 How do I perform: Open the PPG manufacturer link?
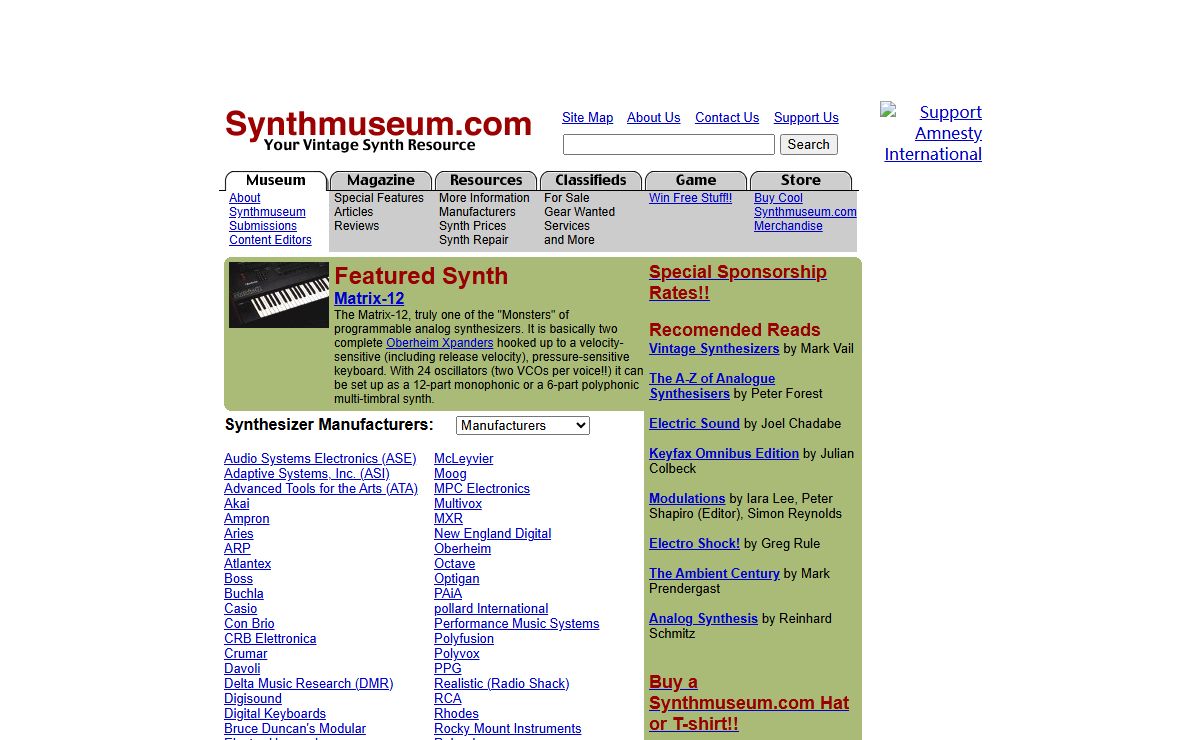pyautogui.click(x=448, y=669)
